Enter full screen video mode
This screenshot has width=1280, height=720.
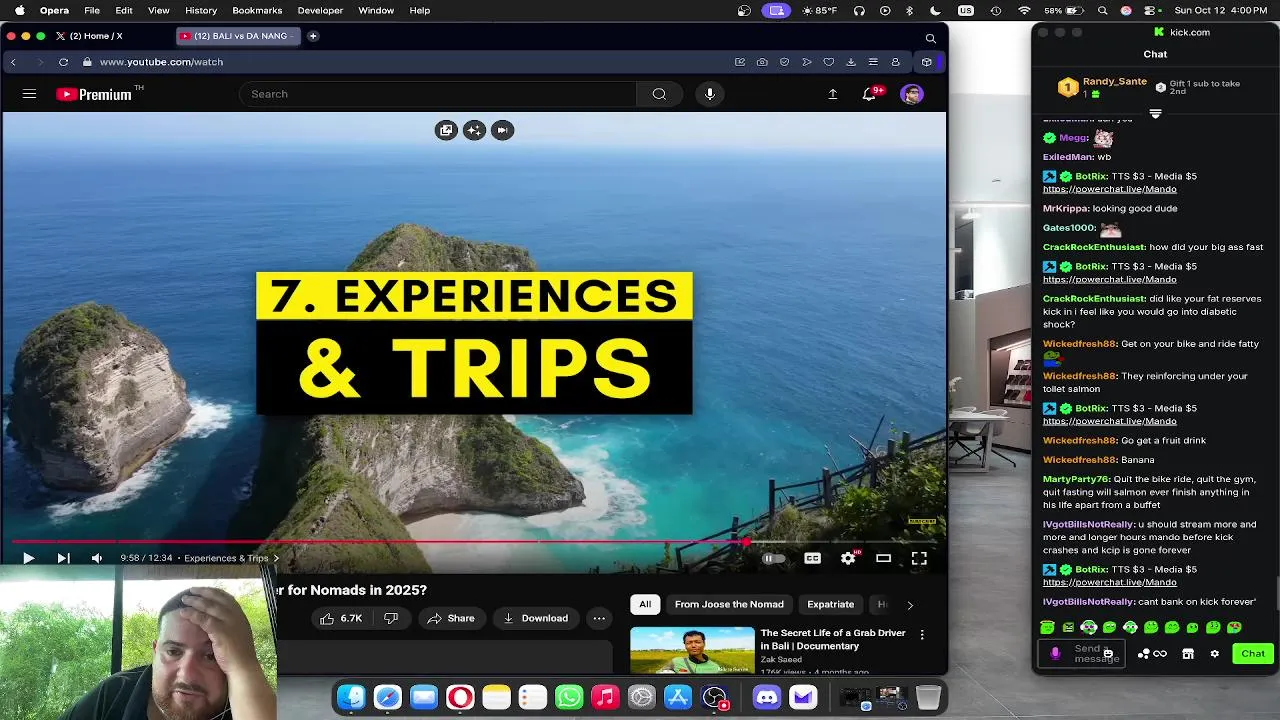point(919,558)
